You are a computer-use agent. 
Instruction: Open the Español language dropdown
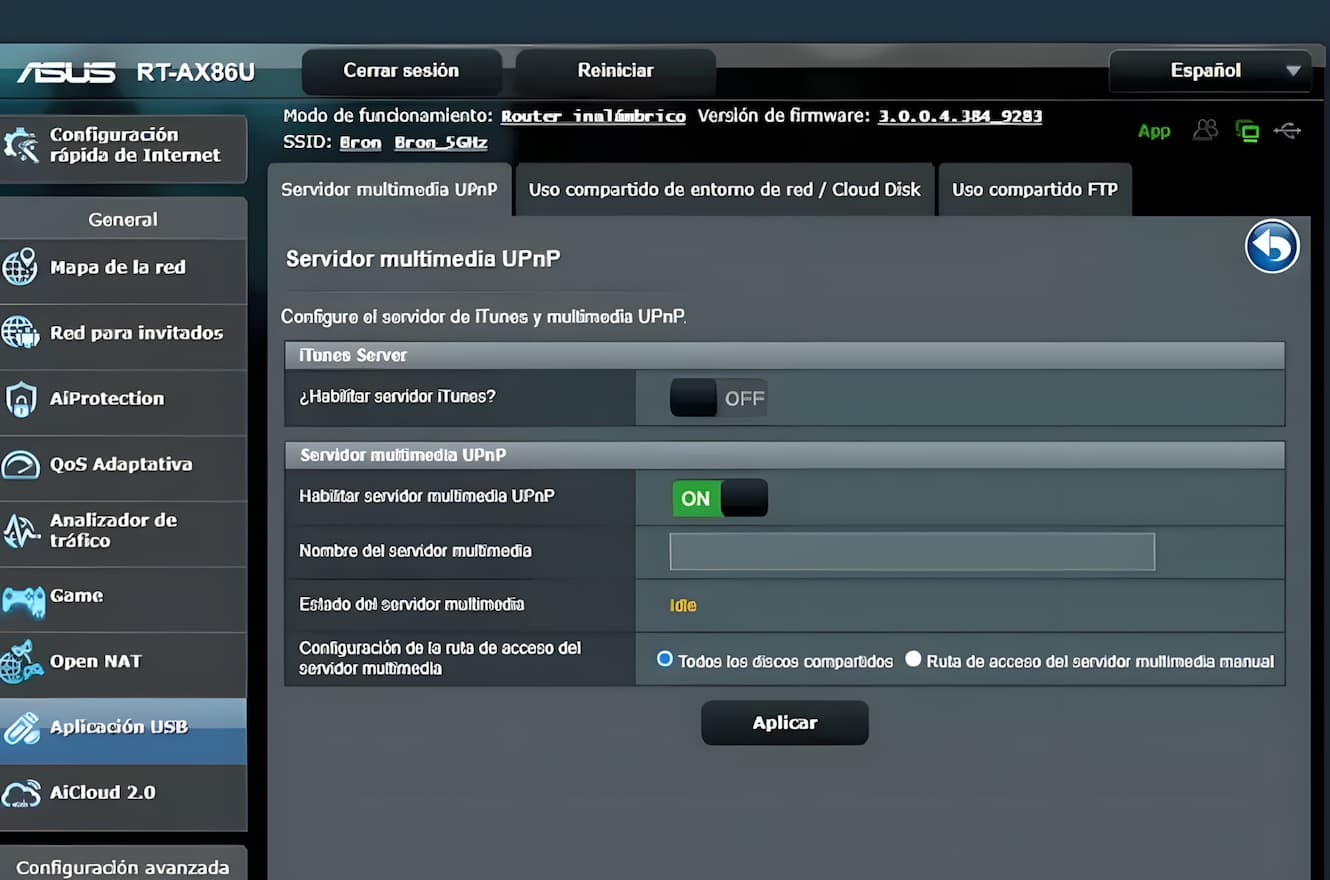pos(1210,71)
